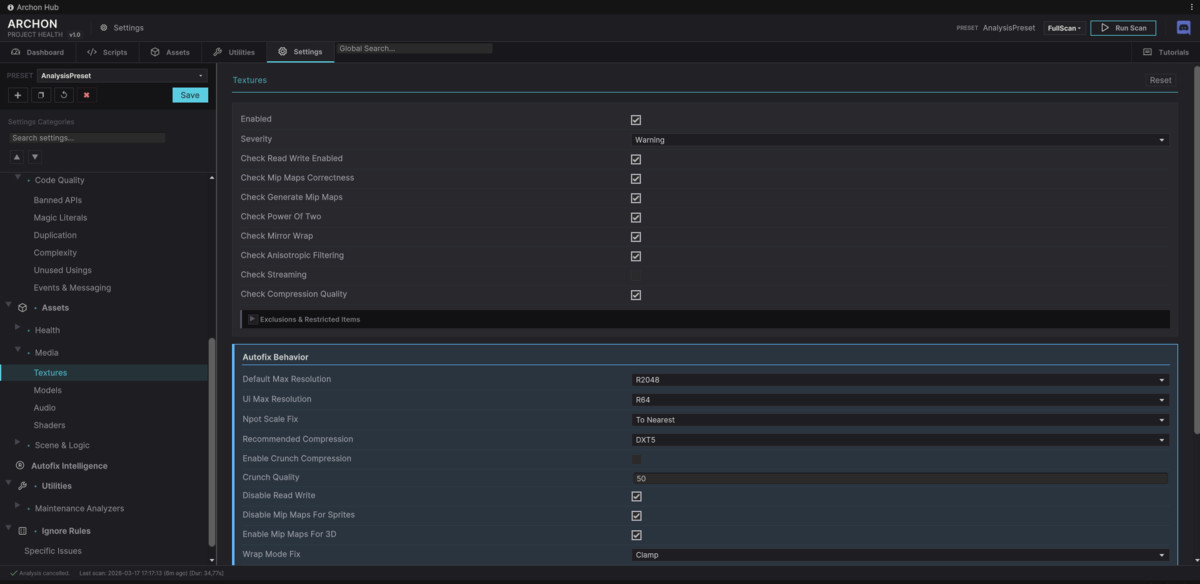Revert the preset with the circular arrow icon
The height and width of the screenshot is (584, 1200).
(x=63, y=95)
